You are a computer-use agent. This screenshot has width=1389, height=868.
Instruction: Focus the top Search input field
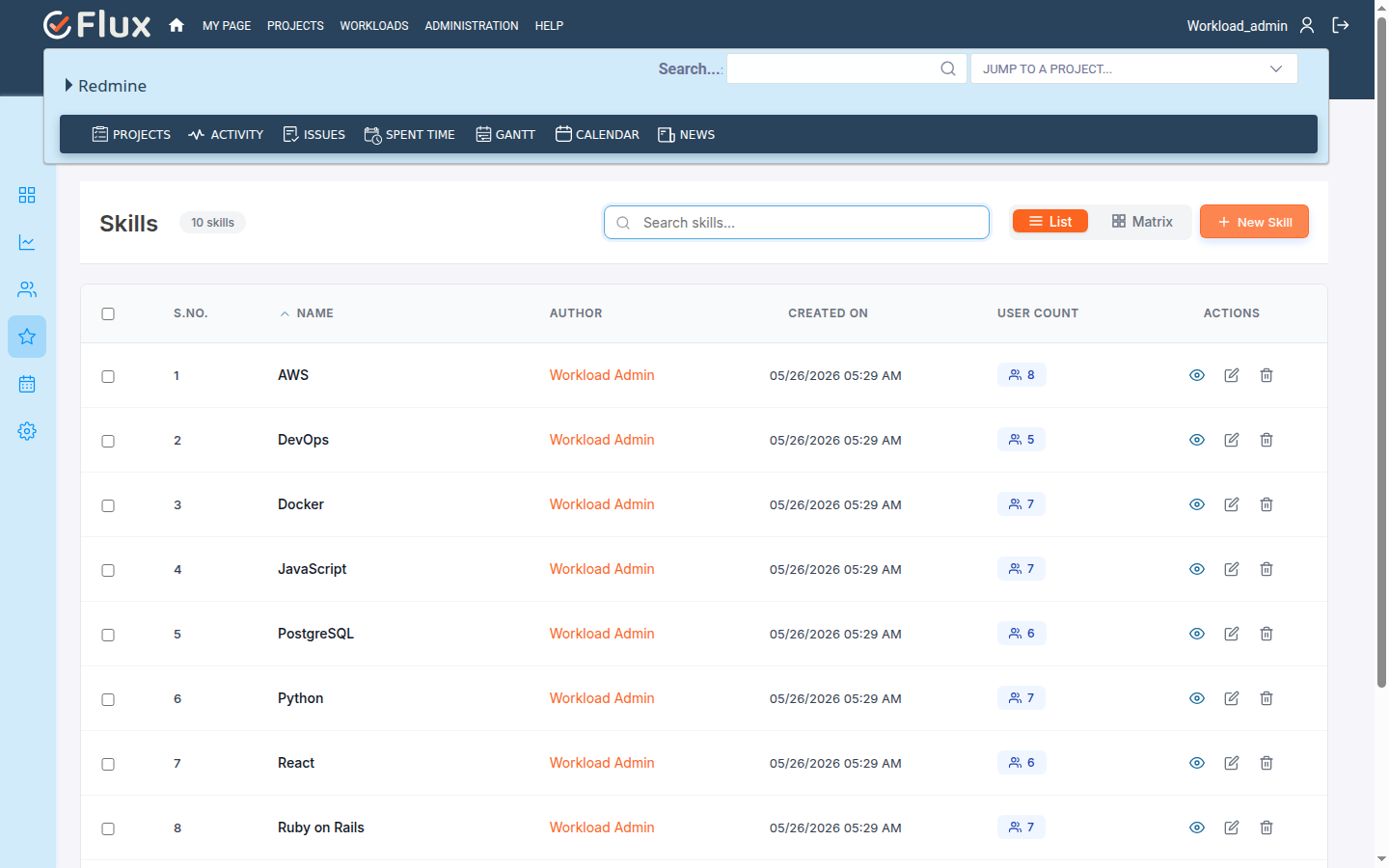847,68
